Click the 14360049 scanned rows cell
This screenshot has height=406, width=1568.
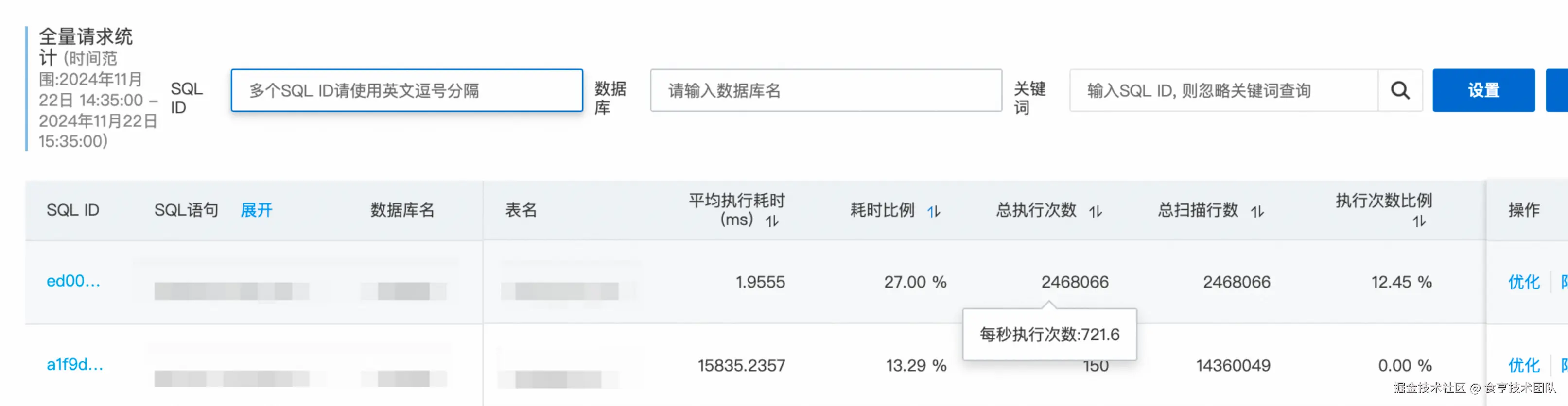[x=1233, y=365]
